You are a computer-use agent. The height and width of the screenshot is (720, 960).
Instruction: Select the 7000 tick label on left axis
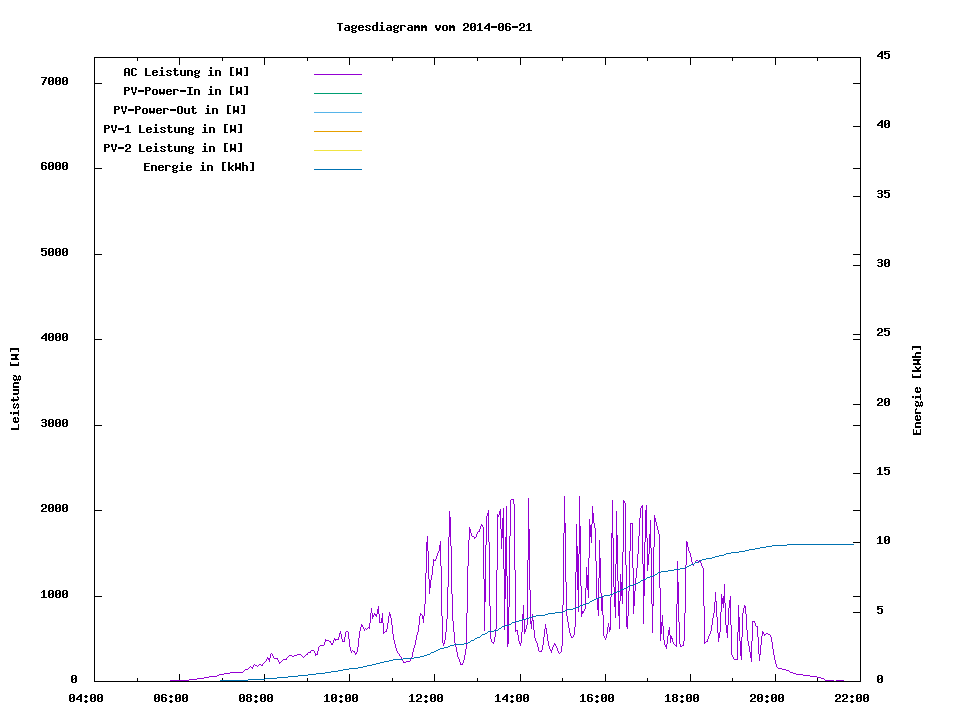point(54,81)
